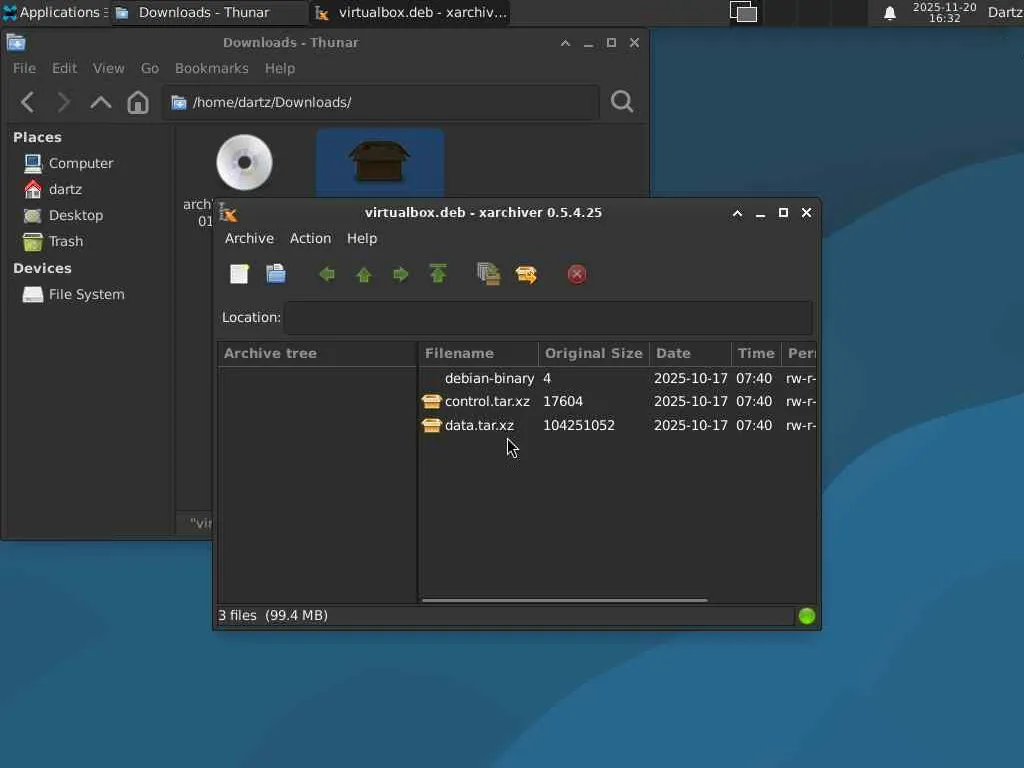This screenshot has height=768, width=1024.
Task: Open File System under Devices
Action: click(x=73, y=295)
